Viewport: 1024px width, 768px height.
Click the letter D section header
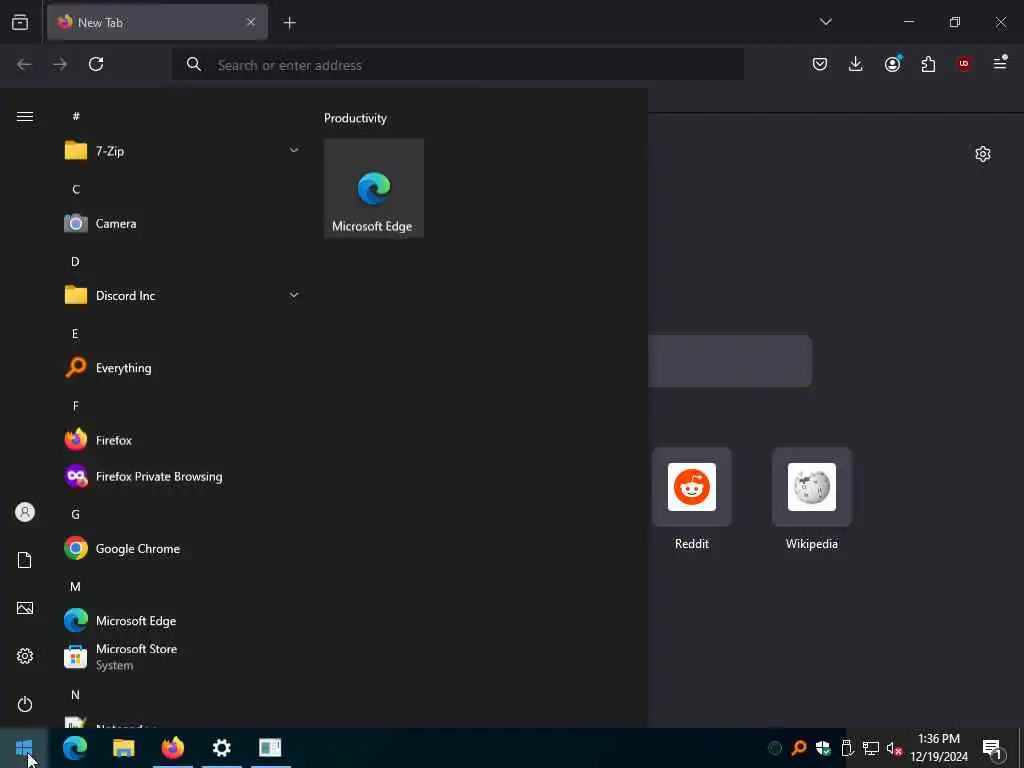click(x=75, y=261)
